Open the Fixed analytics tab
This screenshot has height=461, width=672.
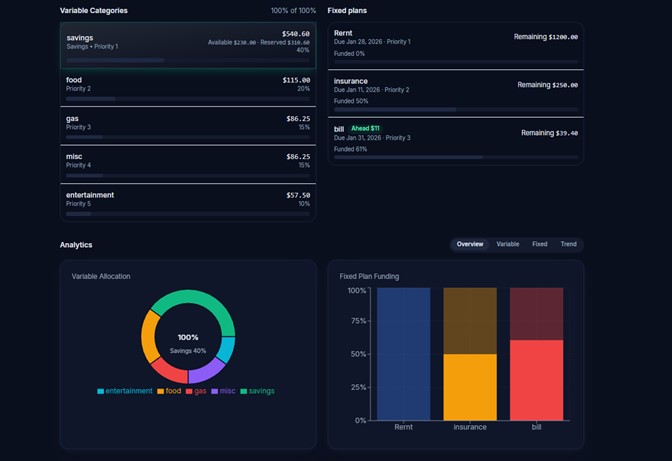pyautogui.click(x=539, y=244)
